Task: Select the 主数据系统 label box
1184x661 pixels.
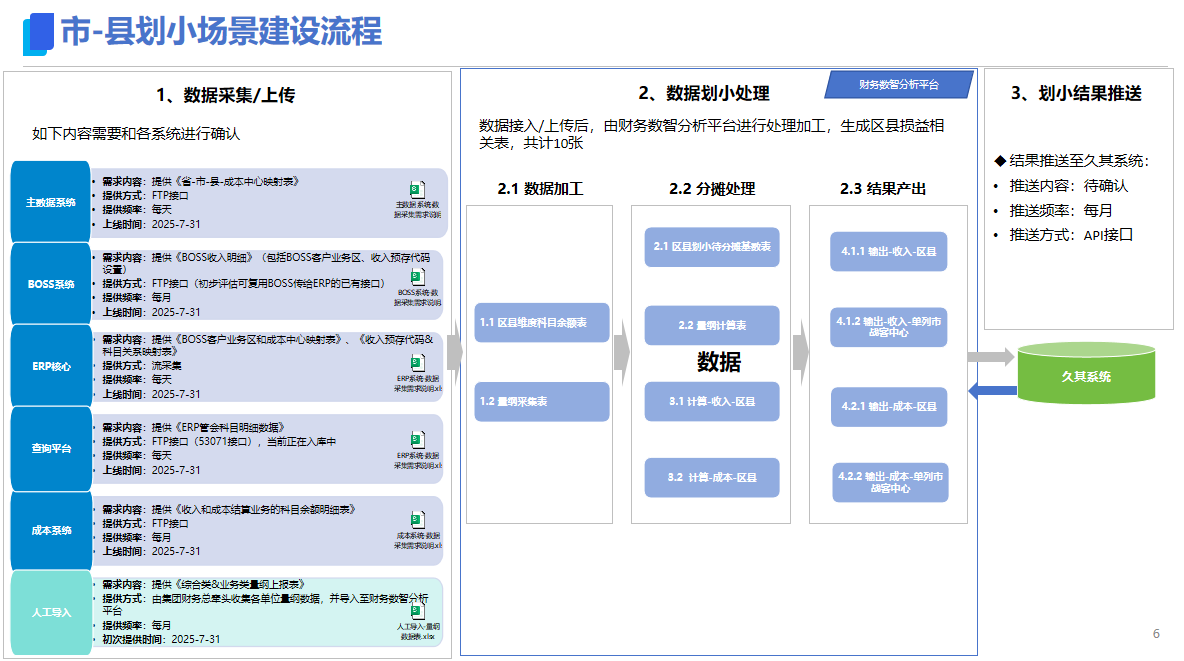Action: 51,202
